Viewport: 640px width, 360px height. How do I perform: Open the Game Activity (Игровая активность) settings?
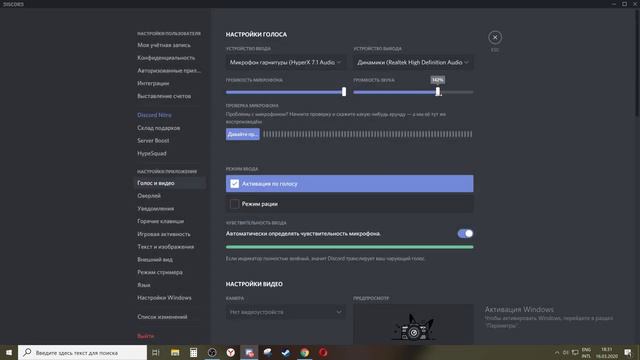point(164,234)
